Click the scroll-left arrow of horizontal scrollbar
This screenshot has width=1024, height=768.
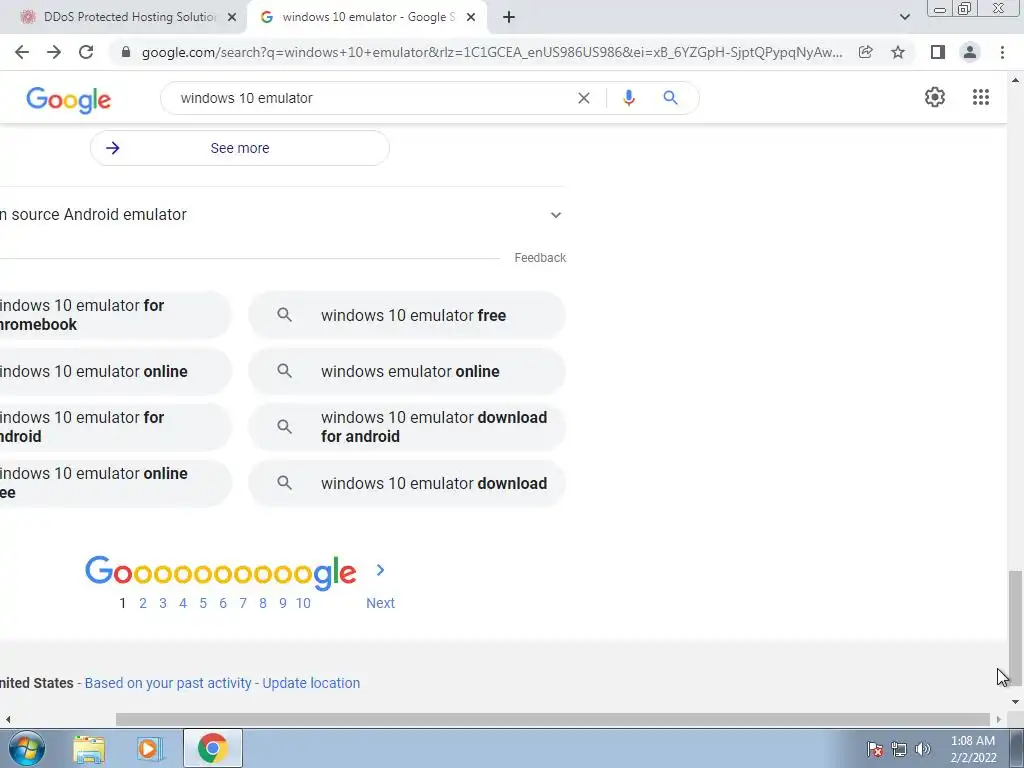(x=8, y=719)
